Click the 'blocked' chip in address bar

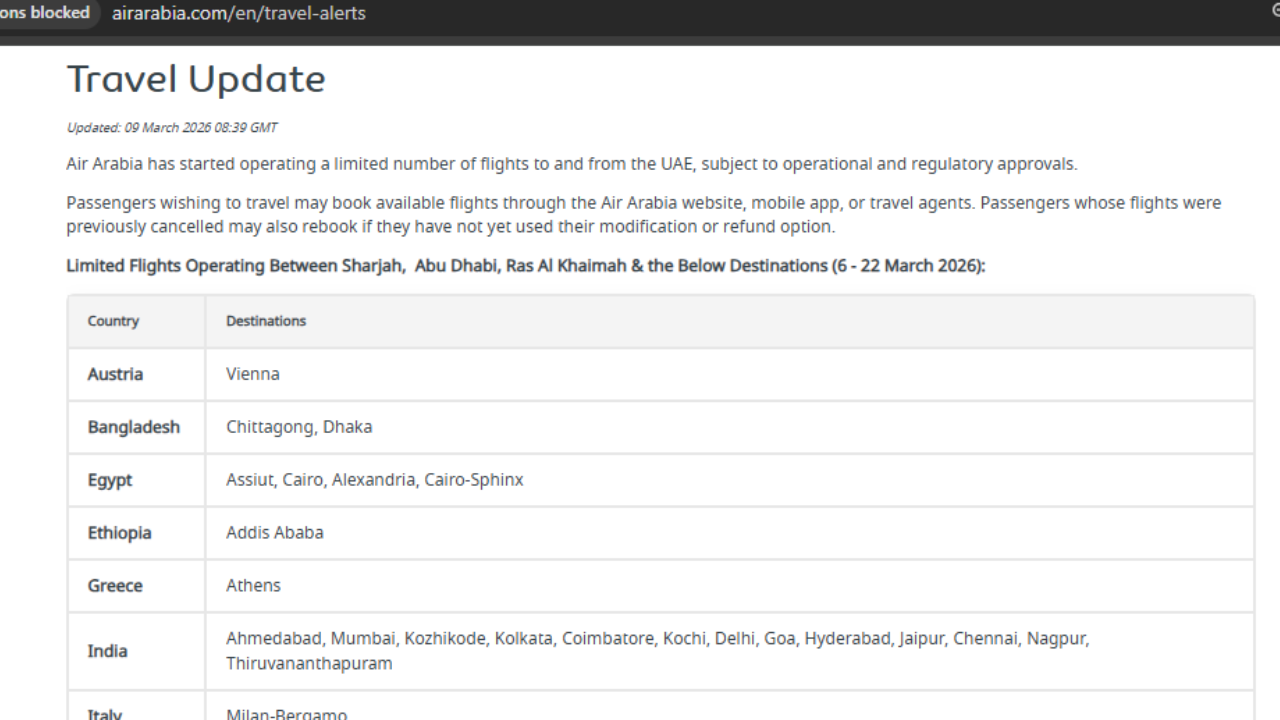(45, 13)
